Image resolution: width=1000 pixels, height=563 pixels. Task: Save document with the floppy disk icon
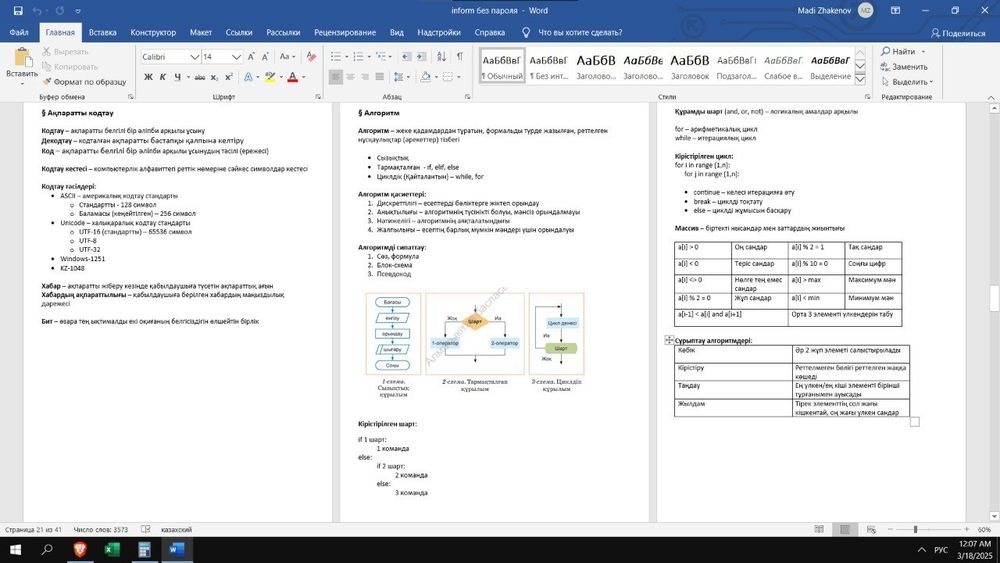(18, 11)
